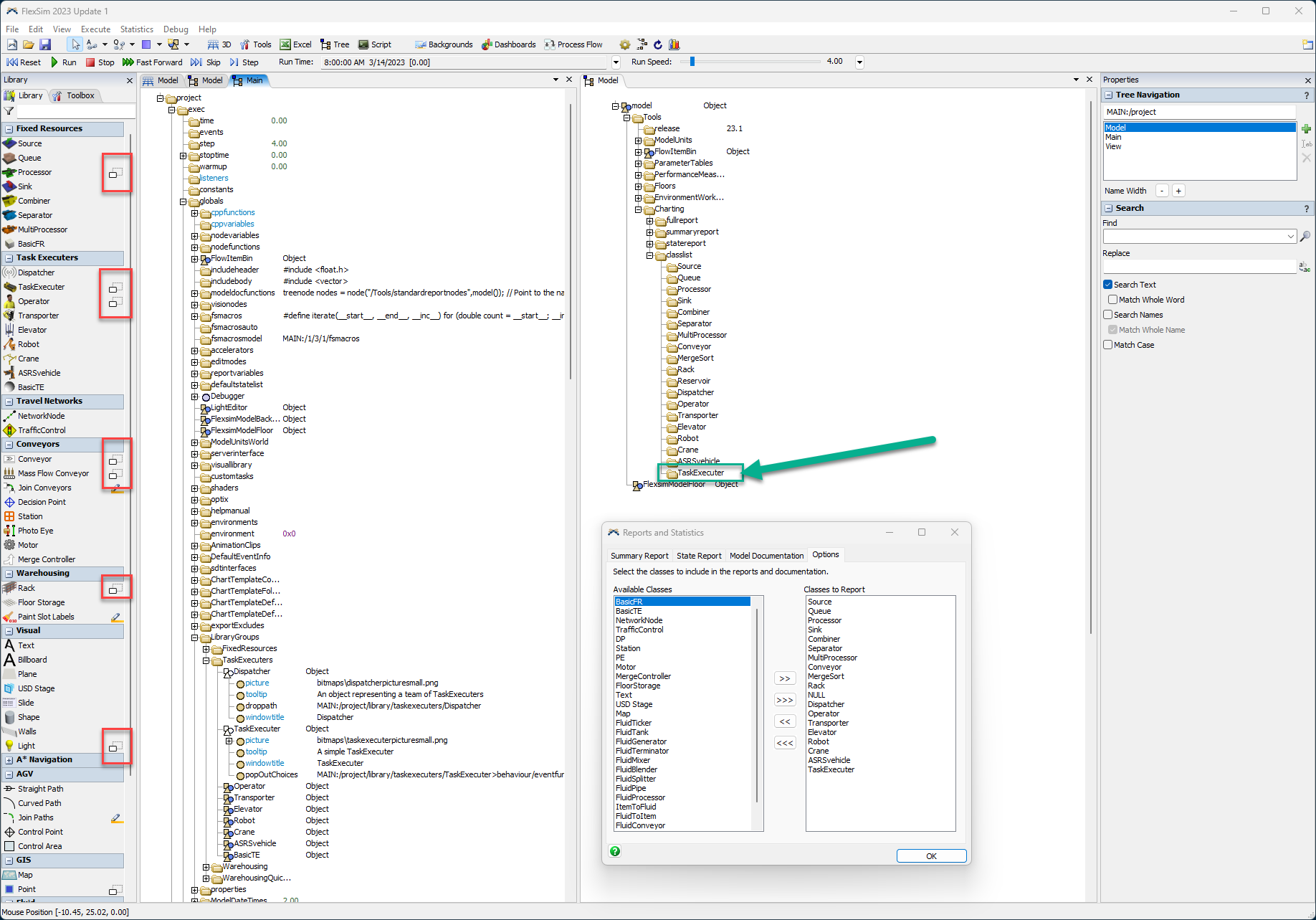Open the File menu

[x=12, y=29]
